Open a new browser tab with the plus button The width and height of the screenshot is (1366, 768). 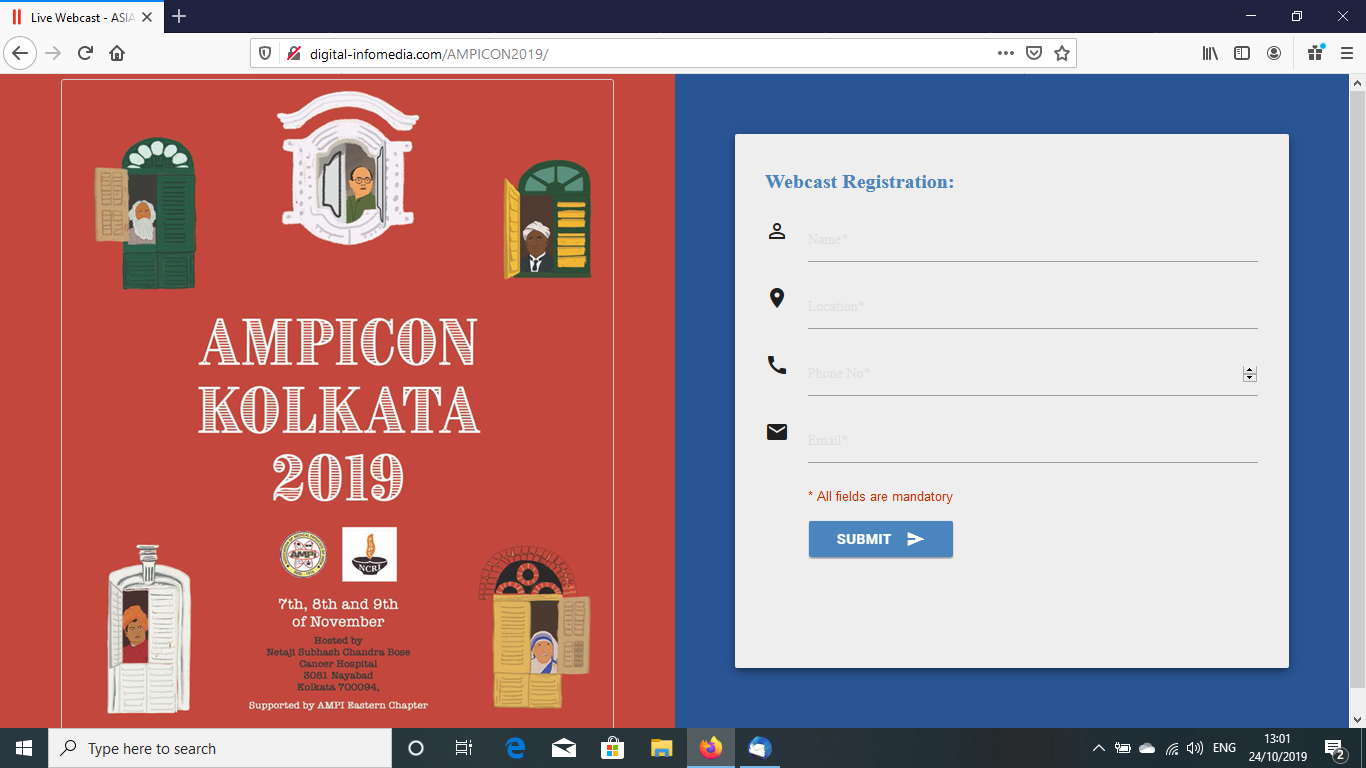(177, 16)
